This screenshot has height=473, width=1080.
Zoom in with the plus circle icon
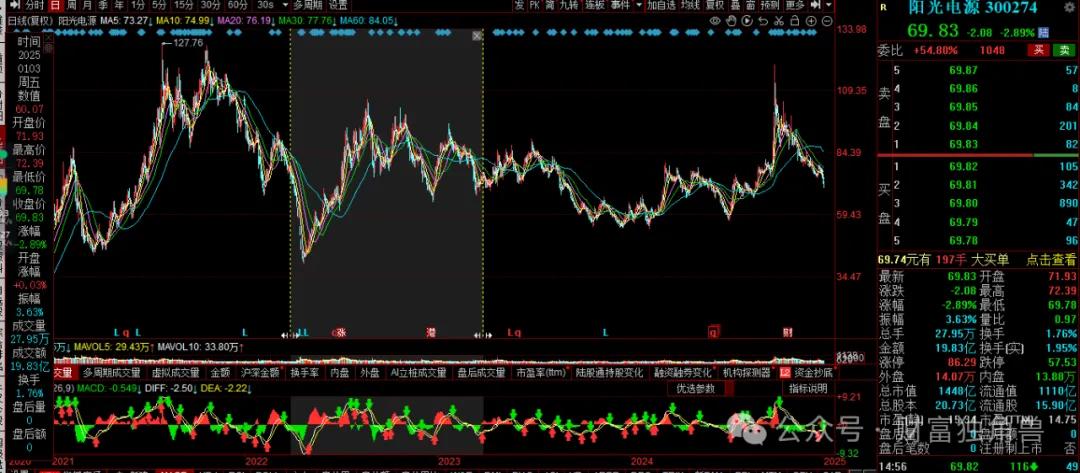811,21
